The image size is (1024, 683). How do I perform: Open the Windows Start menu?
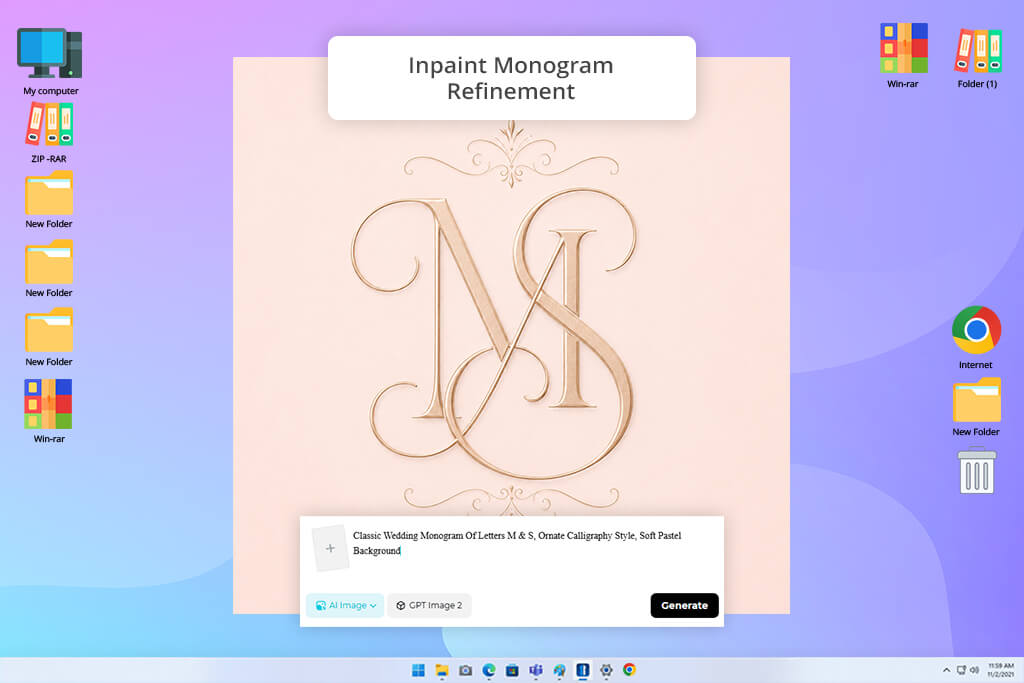tap(419, 670)
